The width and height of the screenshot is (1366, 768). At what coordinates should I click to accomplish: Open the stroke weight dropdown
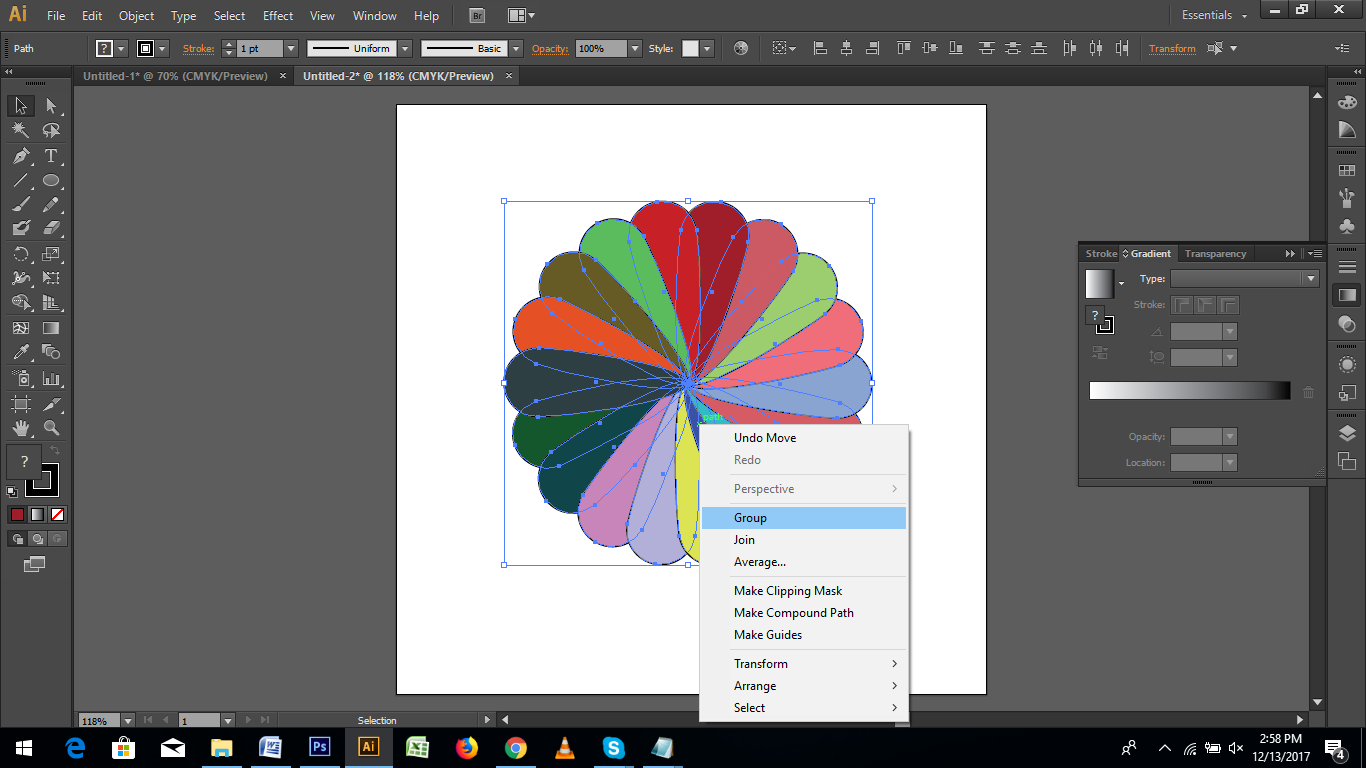coord(291,47)
